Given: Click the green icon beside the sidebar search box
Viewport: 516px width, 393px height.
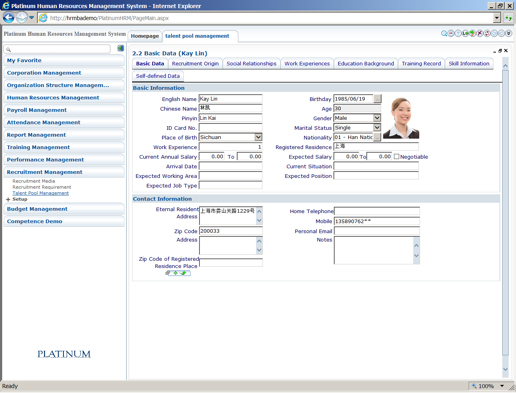Looking at the screenshot, I should (x=120, y=48).
